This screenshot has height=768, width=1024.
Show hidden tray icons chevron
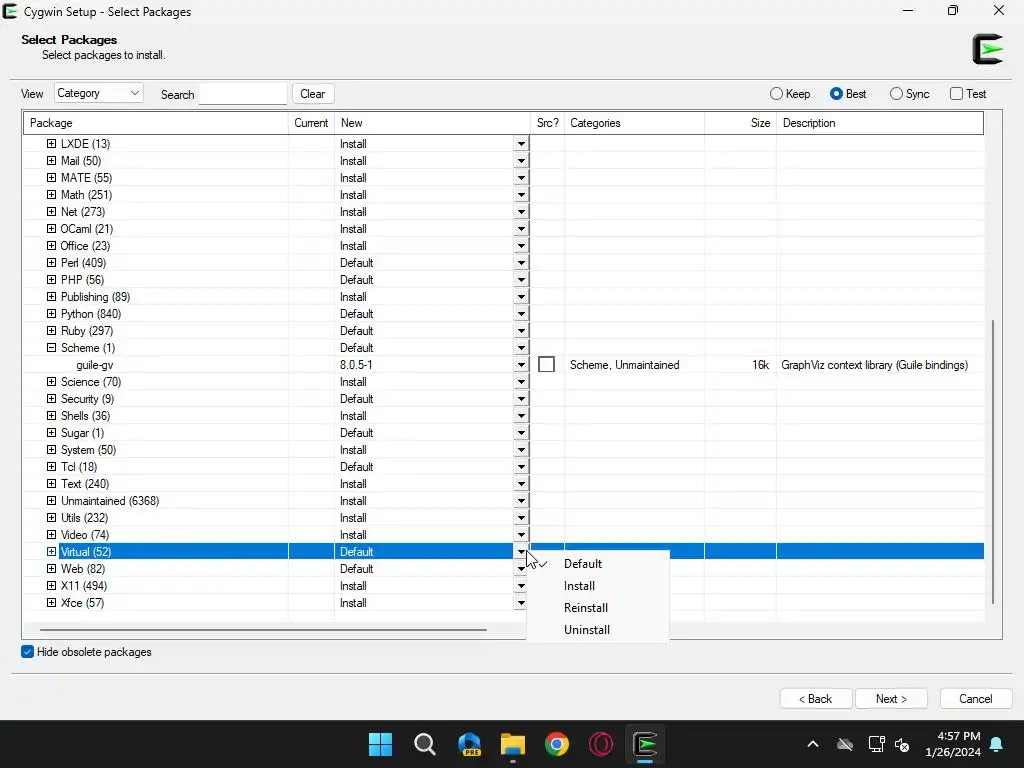813,744
